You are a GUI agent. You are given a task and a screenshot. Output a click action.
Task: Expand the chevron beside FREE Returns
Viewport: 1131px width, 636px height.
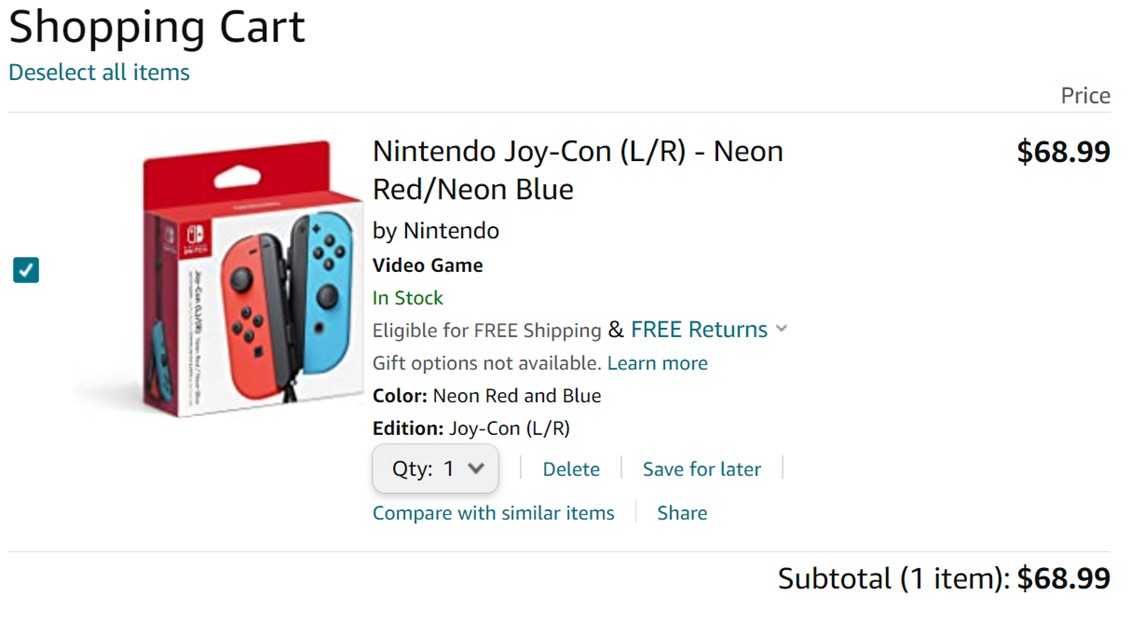782,329
